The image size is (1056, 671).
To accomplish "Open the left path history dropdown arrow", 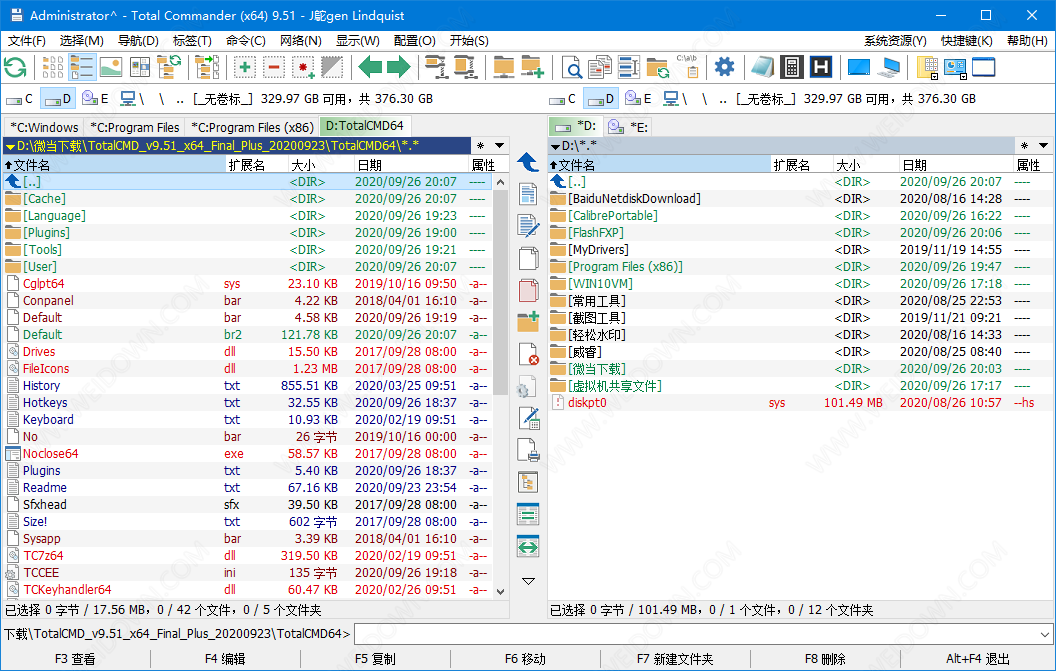I will (499, 146).
